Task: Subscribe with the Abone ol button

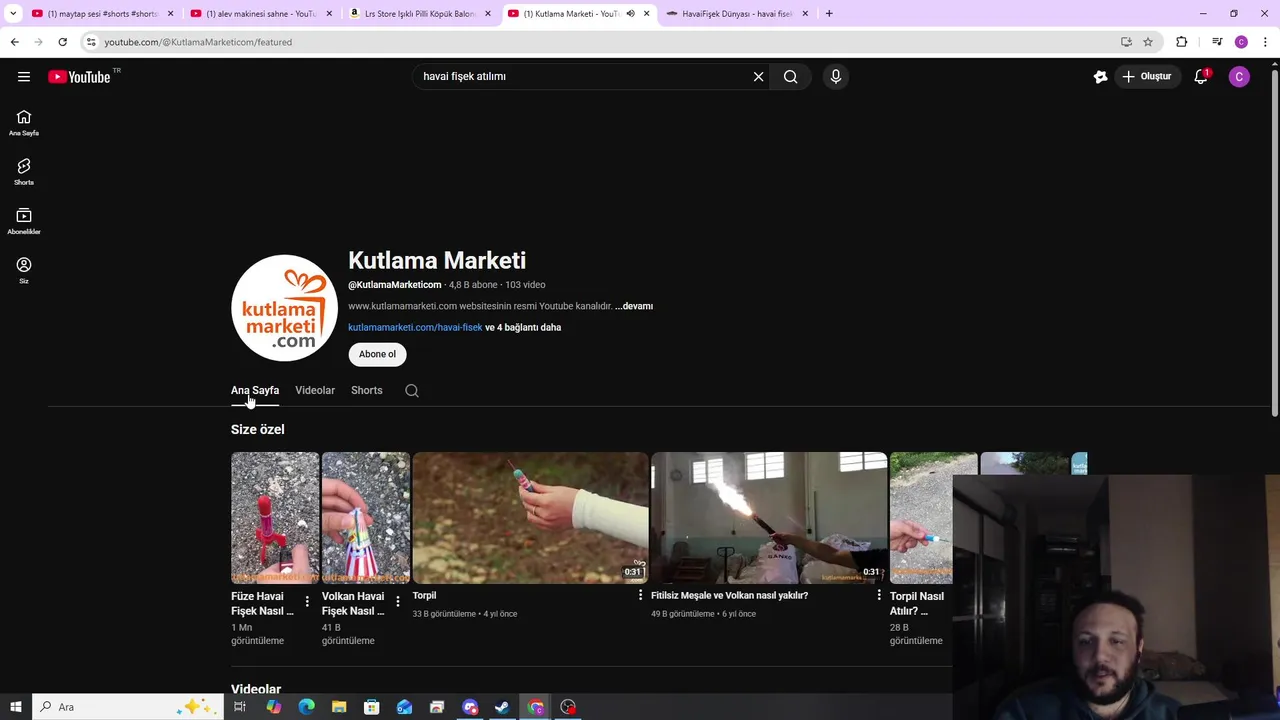Action: [x=377, y=354]
